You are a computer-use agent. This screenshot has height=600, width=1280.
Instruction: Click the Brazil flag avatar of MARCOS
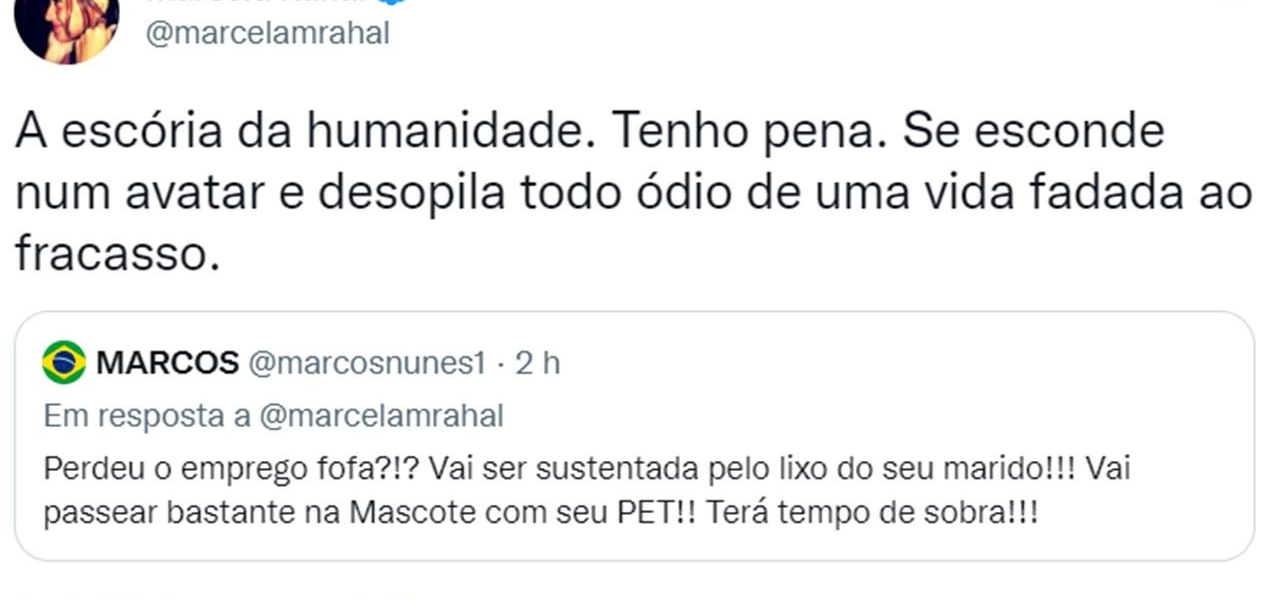(64, 362)
